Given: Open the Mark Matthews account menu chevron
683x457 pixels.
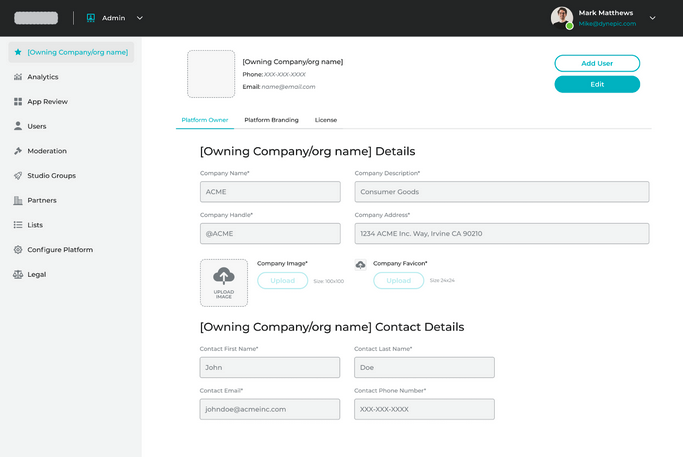Looking at the screenshot, I should (652, 18).
